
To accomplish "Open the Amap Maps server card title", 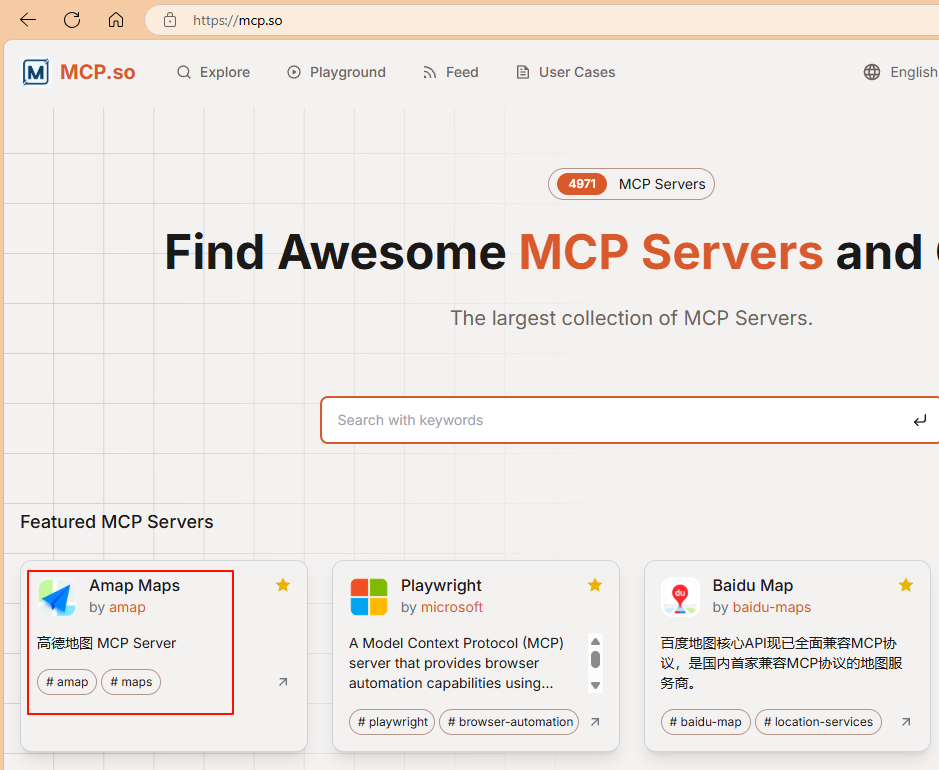I will (135, 586).
